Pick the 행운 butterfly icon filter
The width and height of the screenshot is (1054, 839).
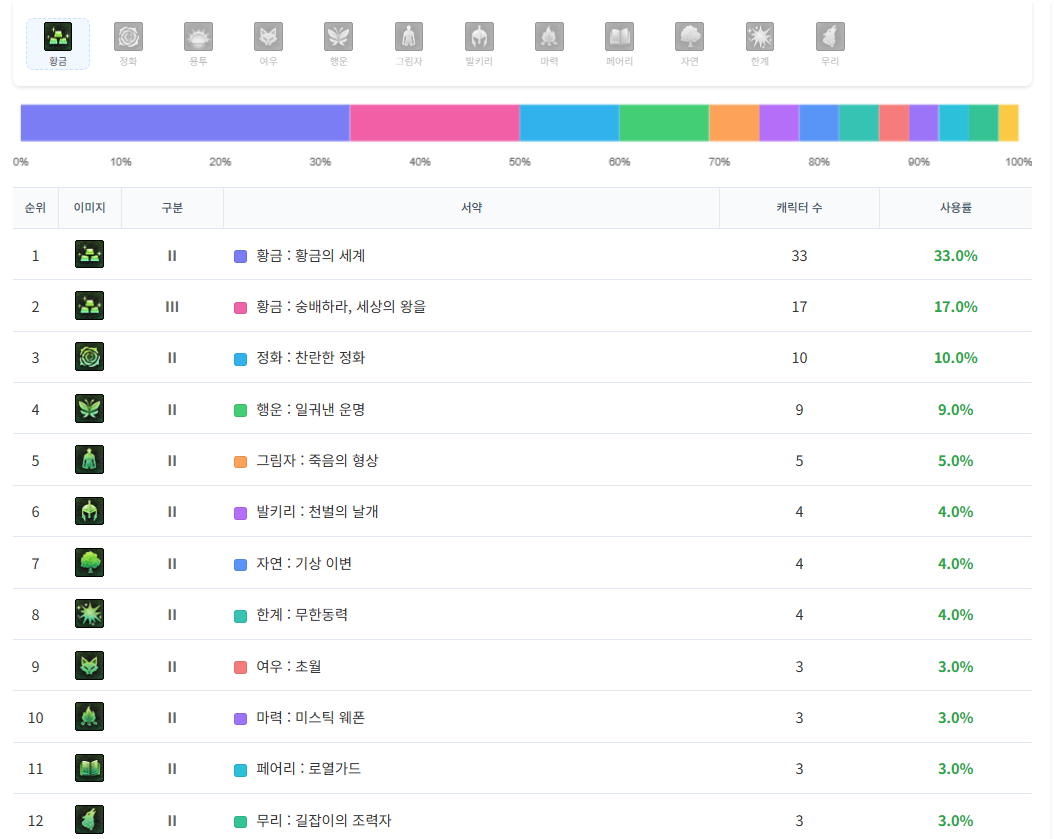338,38
